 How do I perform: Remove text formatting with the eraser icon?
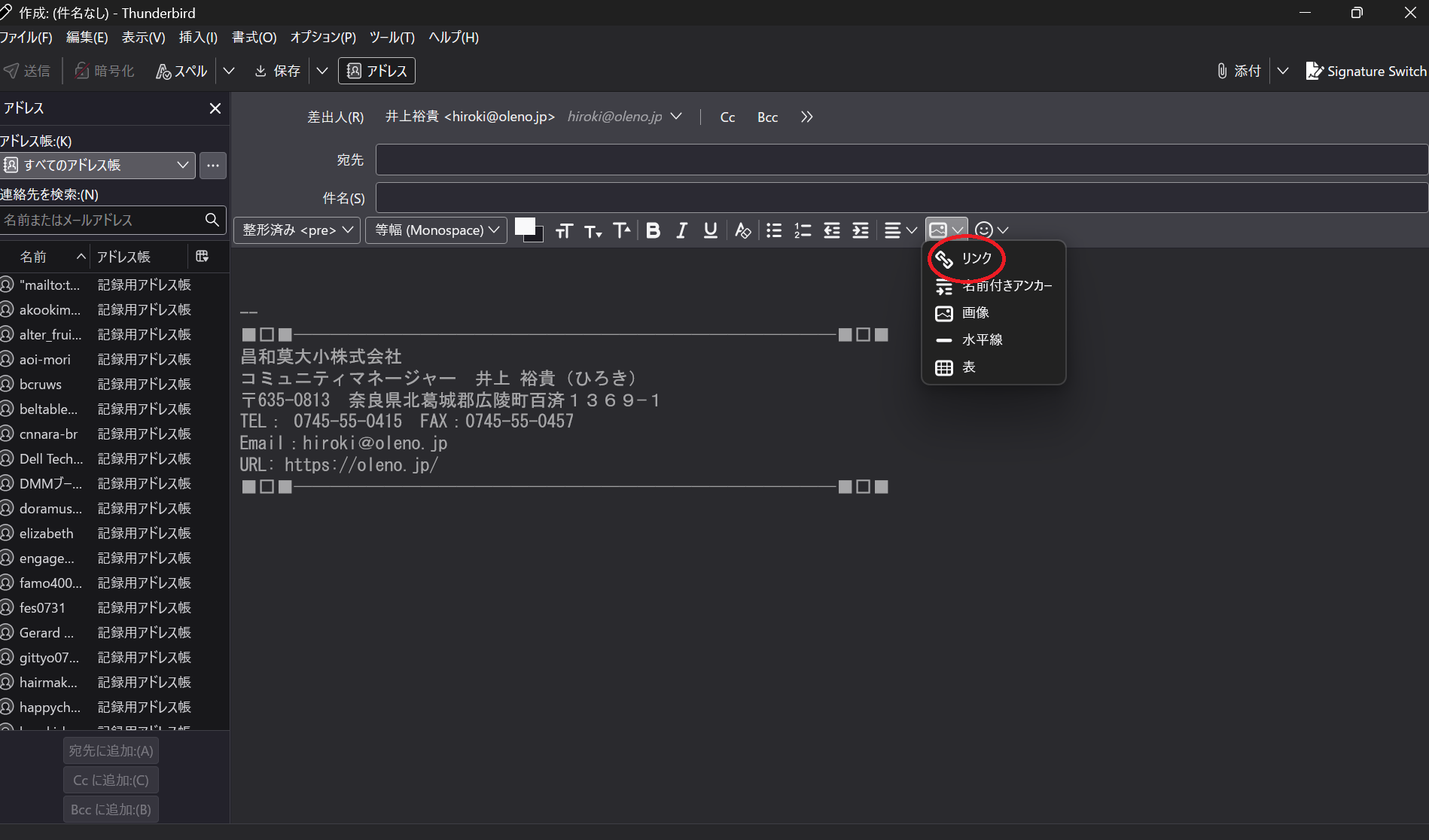pos(743,230)
